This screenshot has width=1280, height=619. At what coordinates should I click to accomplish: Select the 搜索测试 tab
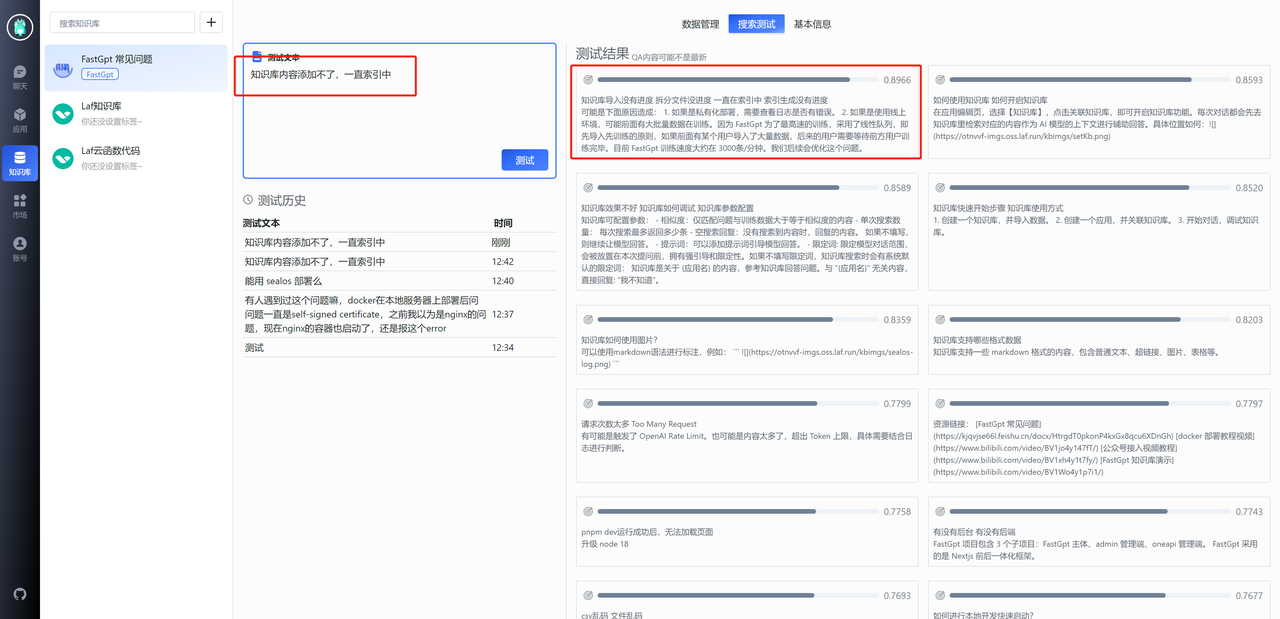(755, 23)
